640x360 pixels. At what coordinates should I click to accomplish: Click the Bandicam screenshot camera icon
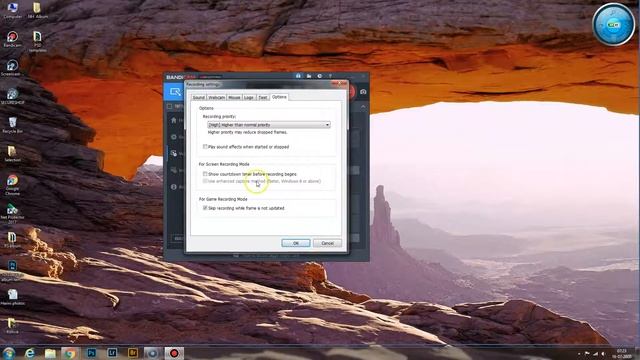pyautogui.click(x=363, y=92)
